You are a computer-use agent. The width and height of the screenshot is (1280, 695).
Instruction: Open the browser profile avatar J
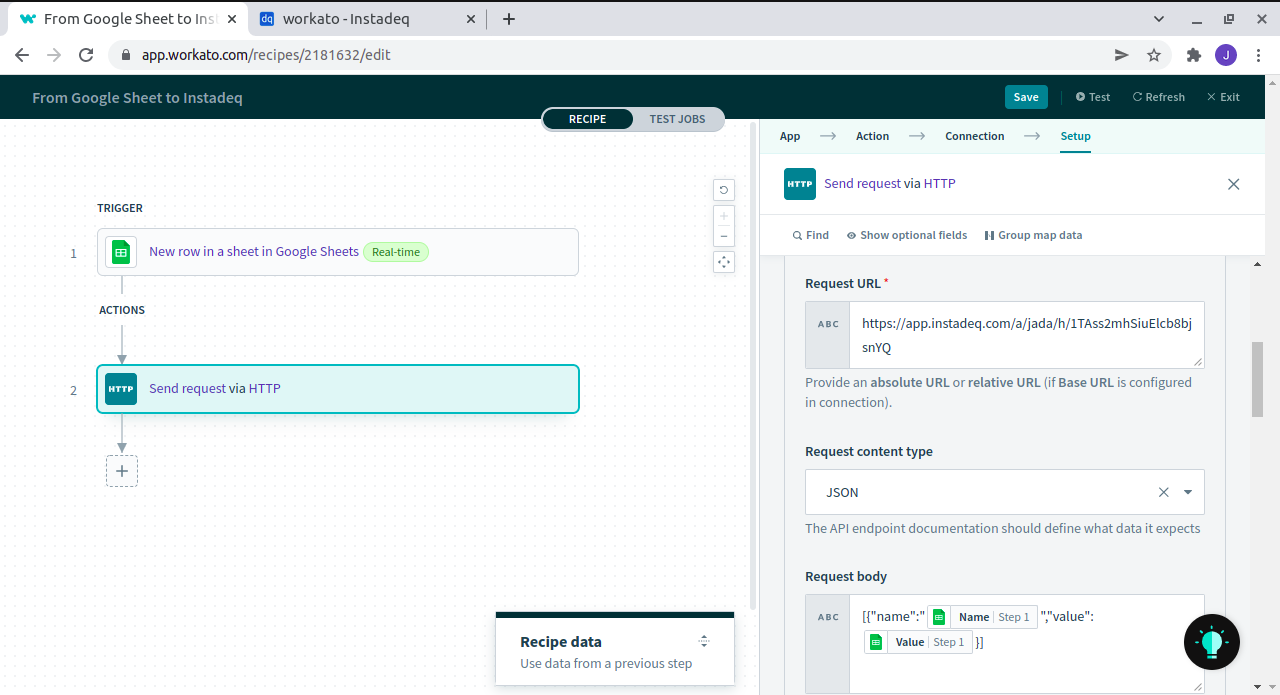click(1226, 55)
